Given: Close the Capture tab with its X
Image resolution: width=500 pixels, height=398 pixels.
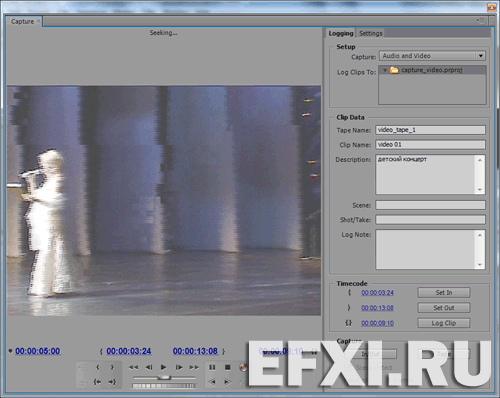Looking at the screenshot, I should click(39, 21).
